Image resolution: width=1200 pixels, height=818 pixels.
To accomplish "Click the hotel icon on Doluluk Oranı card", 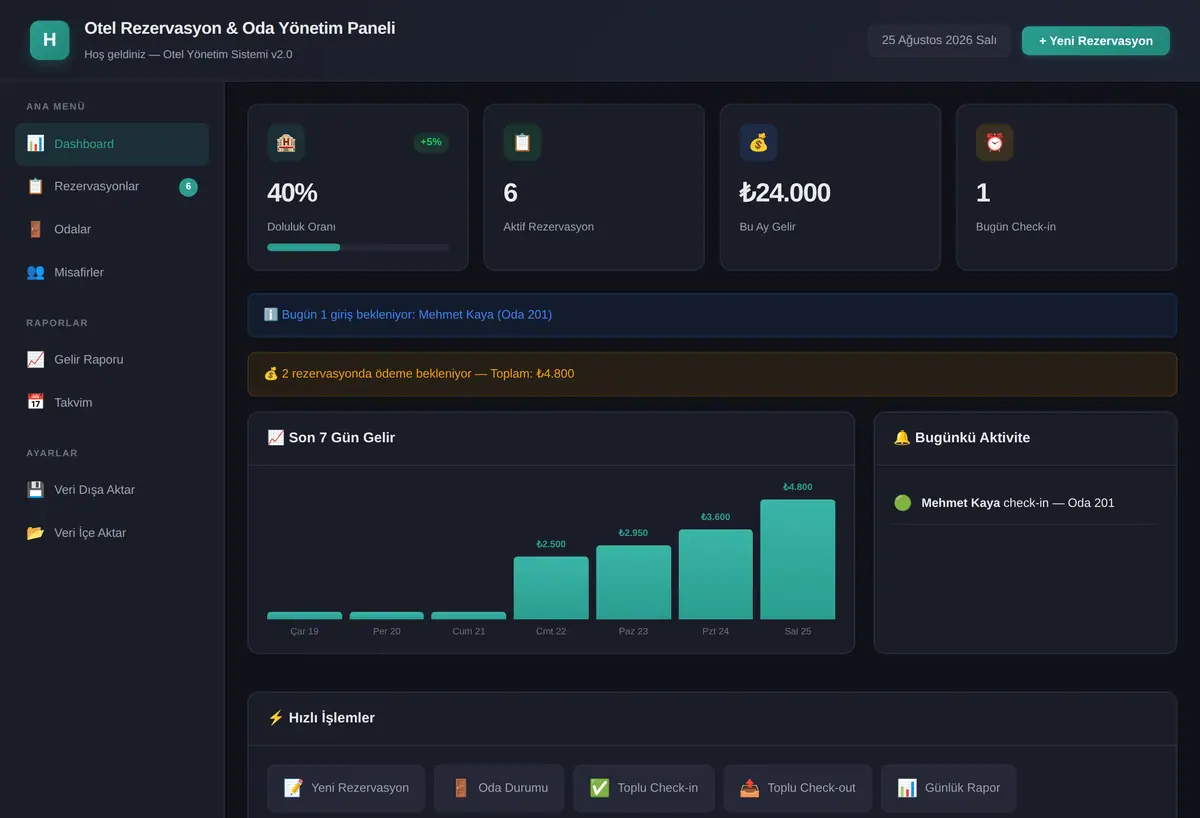I will (286, 143).
